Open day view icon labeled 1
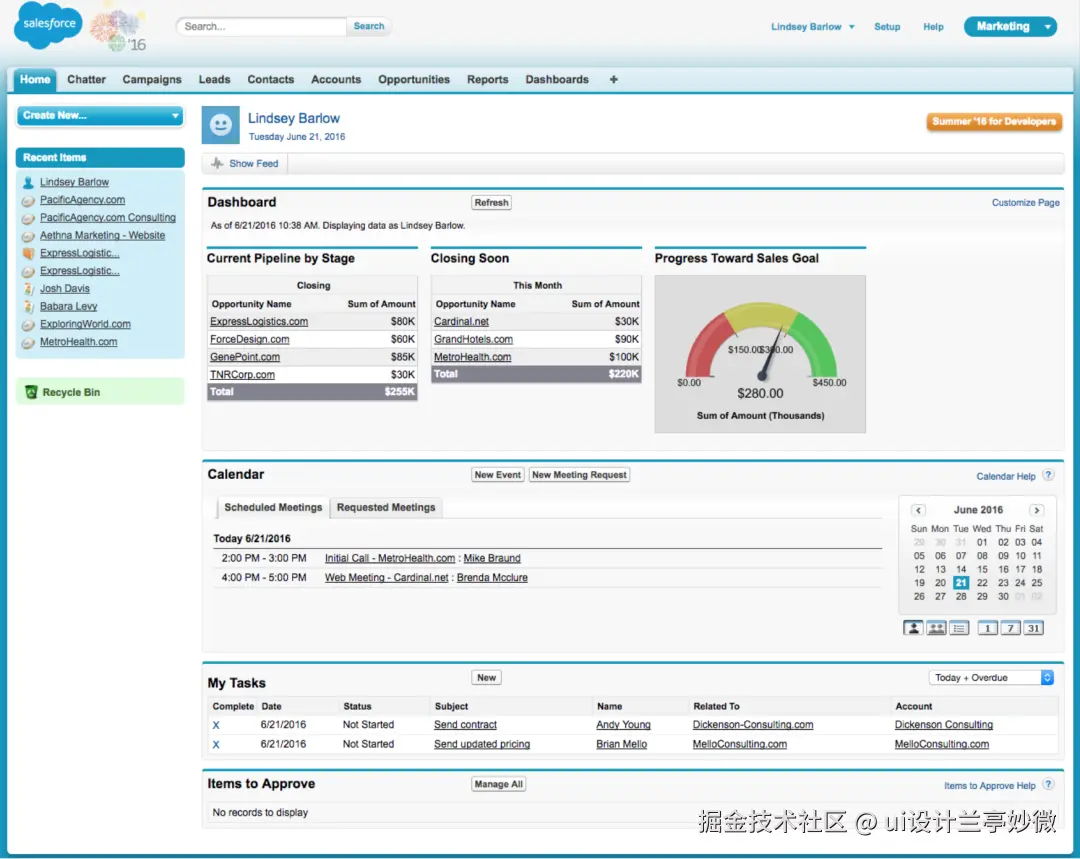 (988, 628)
